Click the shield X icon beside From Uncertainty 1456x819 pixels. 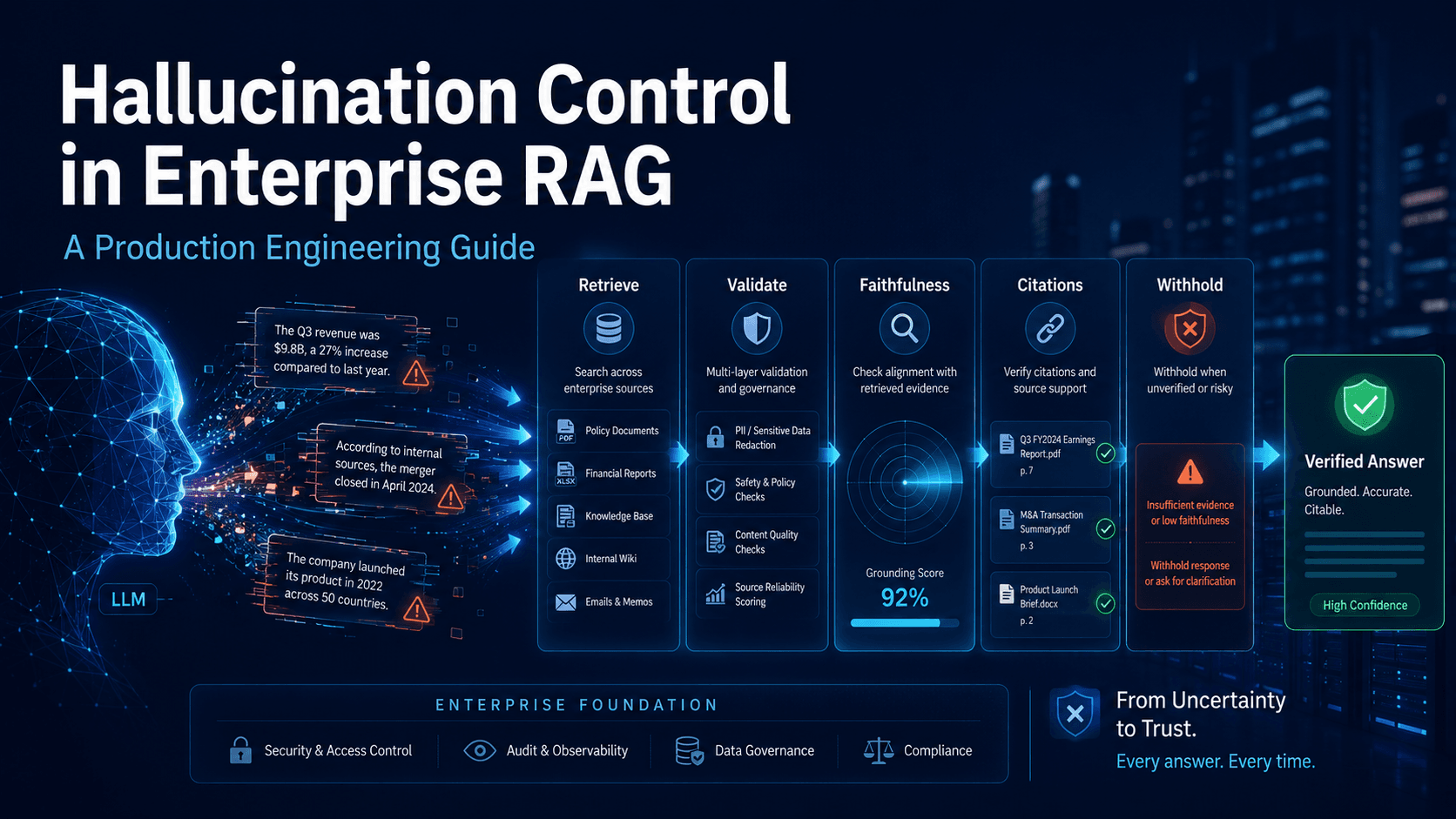tap(1075, 714)
